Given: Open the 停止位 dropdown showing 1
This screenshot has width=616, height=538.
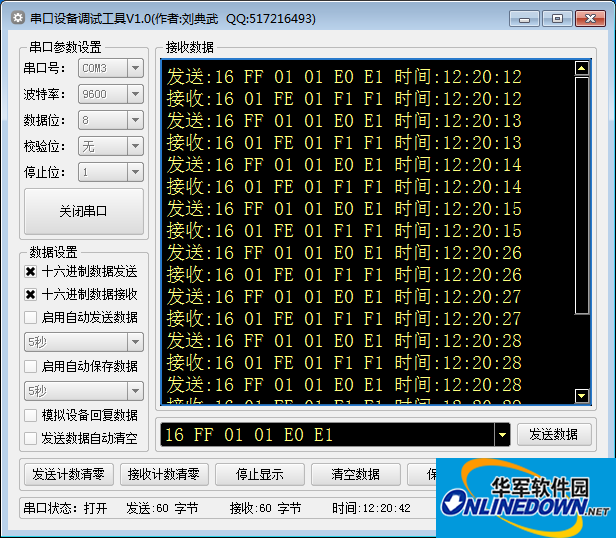Looking at the screenshot, I should coord(111,172).
